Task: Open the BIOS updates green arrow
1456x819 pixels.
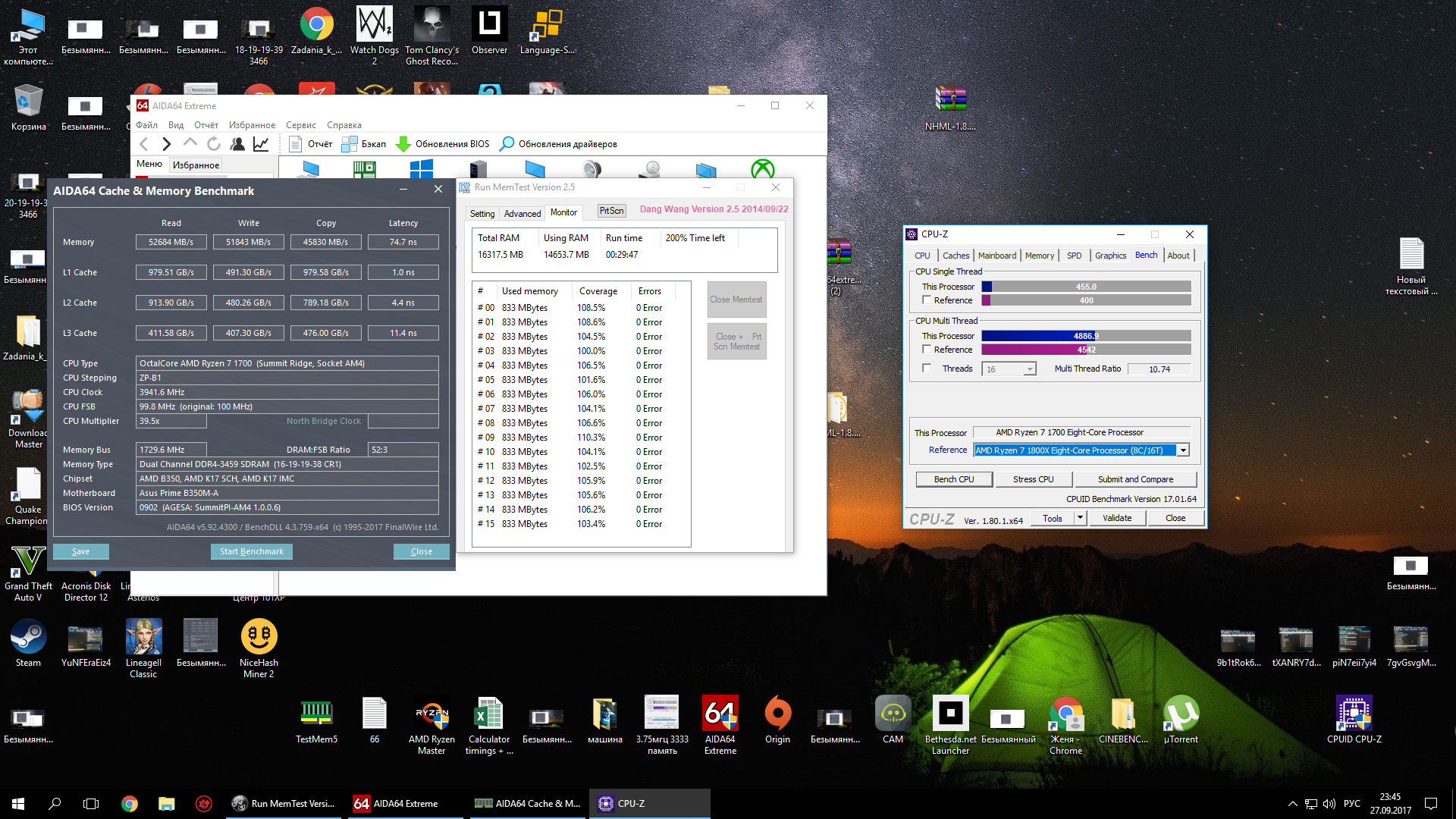Action: [x=403, y=144]
